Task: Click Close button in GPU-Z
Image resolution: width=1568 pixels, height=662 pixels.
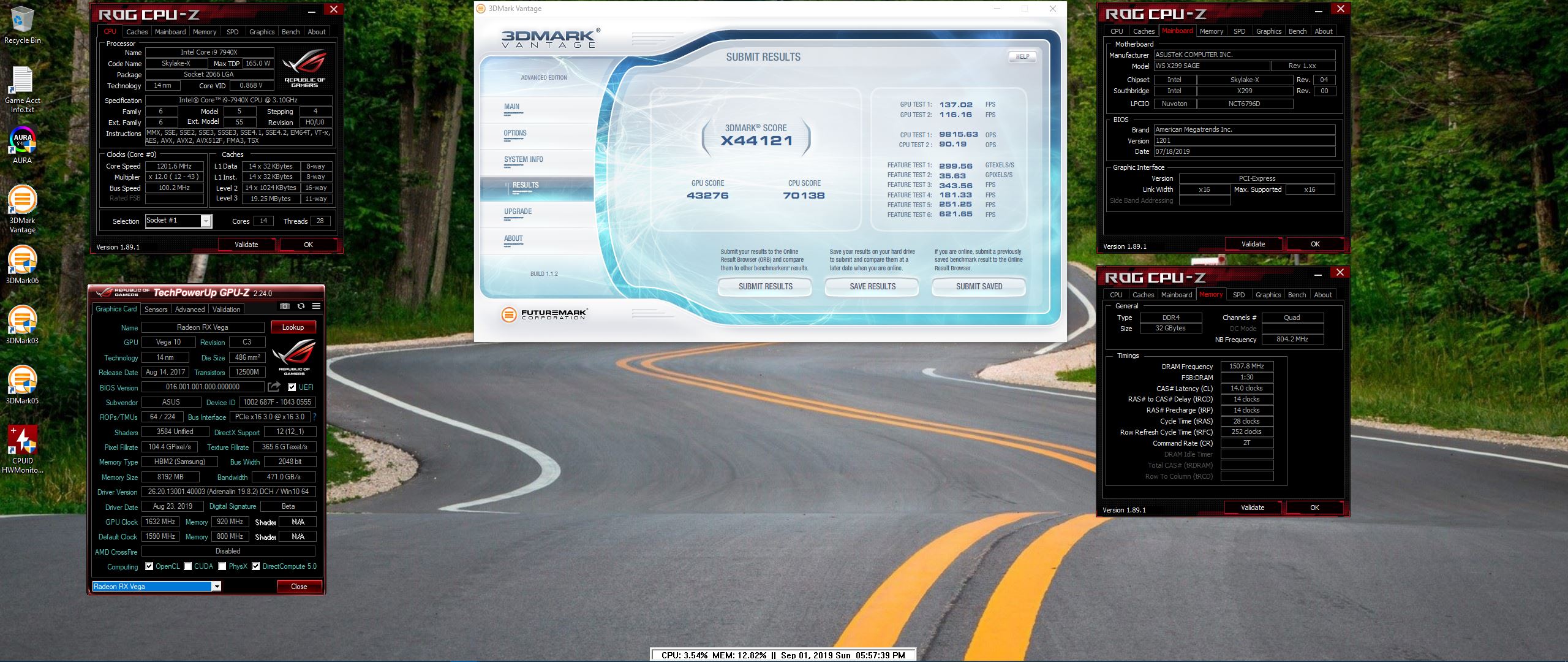Action: (x=299, y=587)
